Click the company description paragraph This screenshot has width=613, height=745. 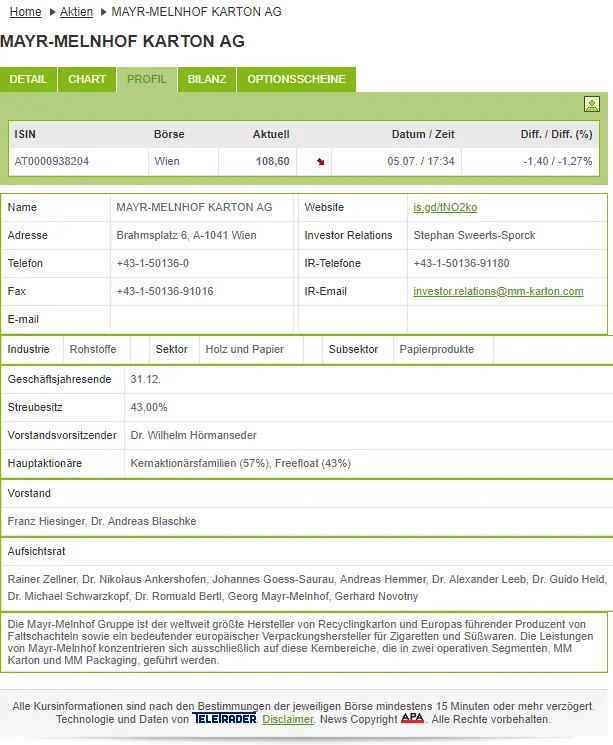pyautogui.click(x=301, y=642)
